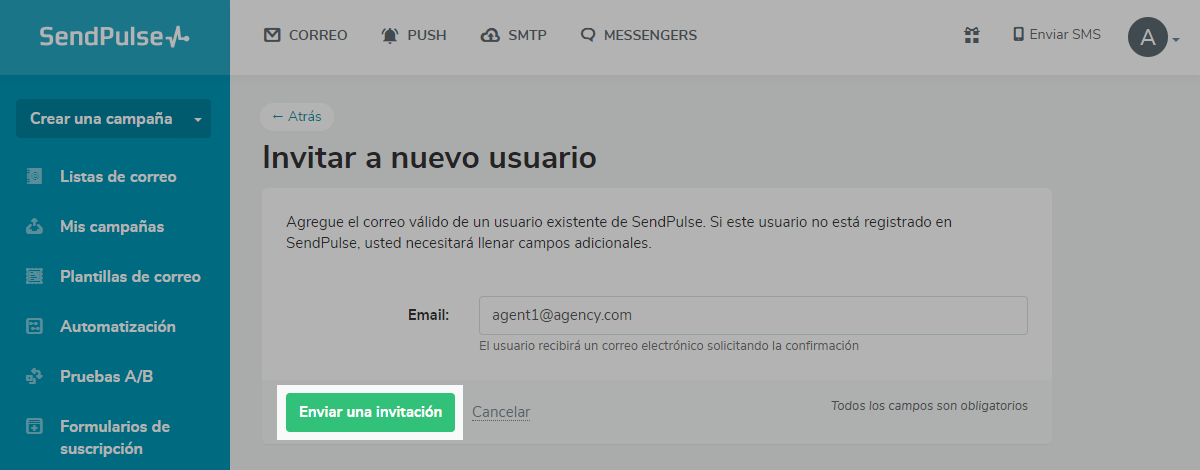Go to Automatización section

118,326
